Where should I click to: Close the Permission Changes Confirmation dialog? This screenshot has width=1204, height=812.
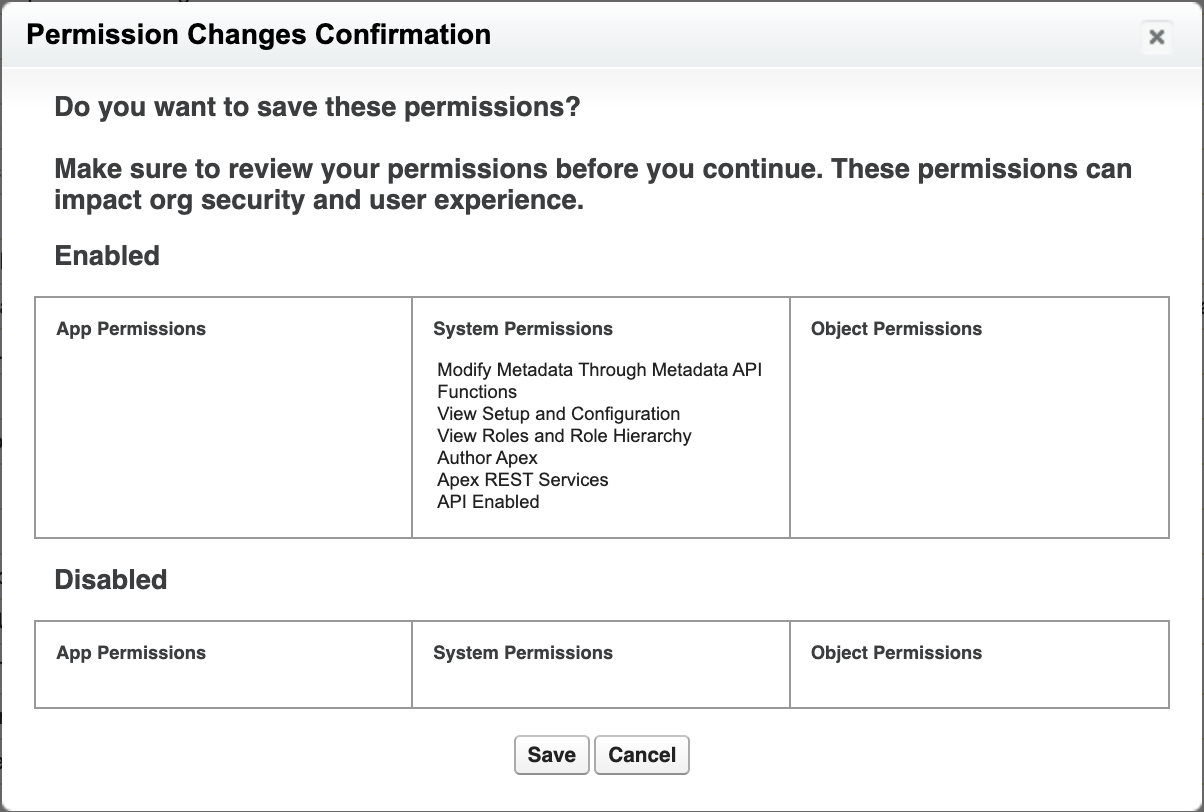(x=1156, y=37)
